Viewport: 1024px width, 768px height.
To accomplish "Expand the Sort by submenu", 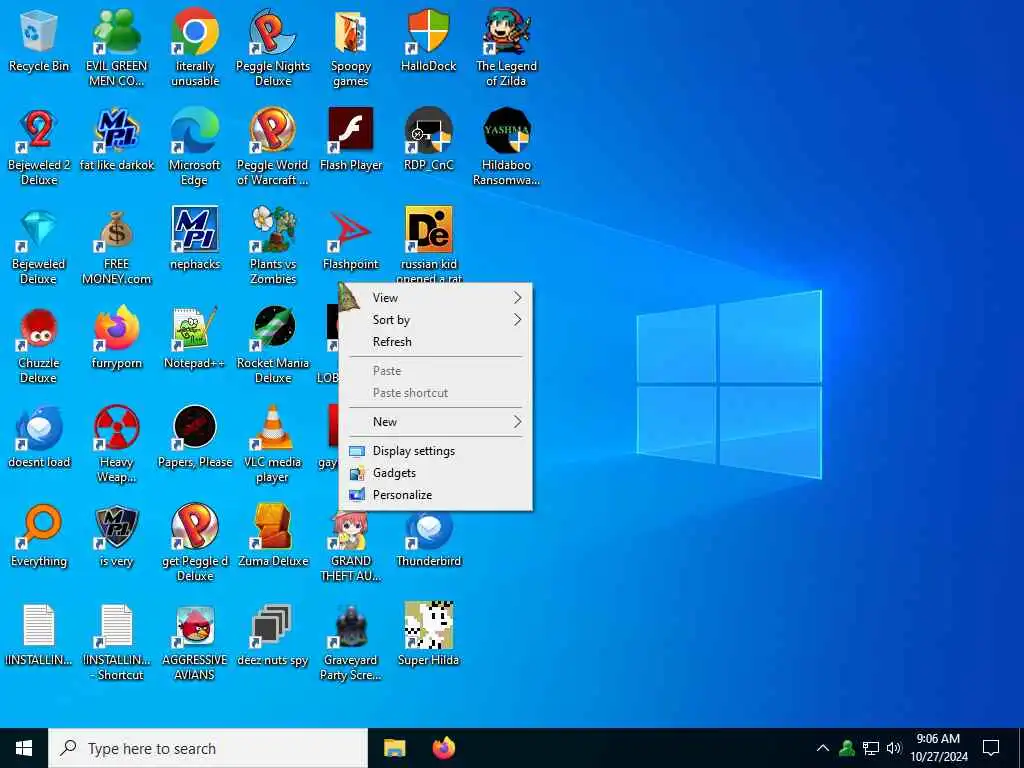I will 436,320.
